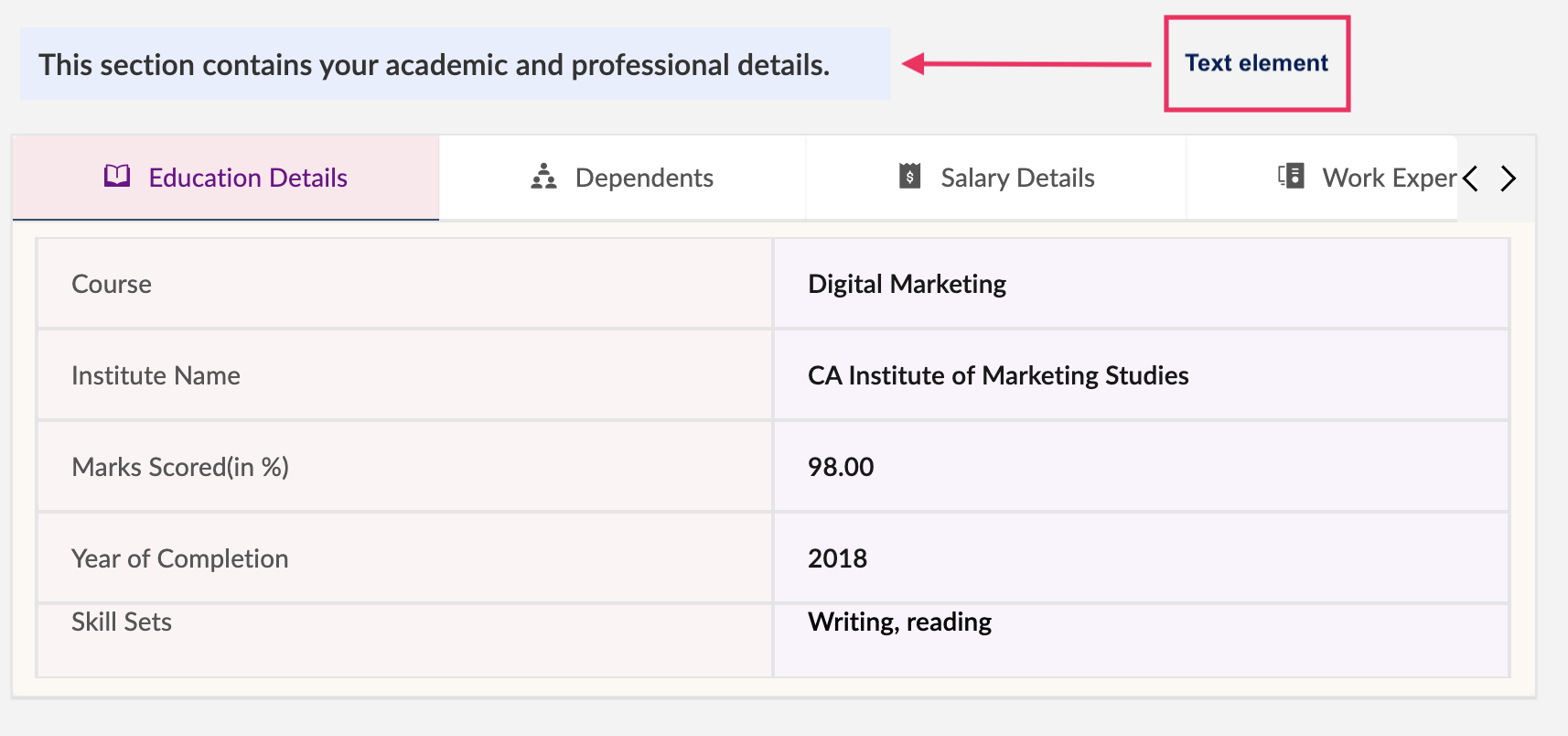Click the Digital Marketing course value
Image resolution: width=1568 pixels, height=736 pixels.
(907, 284)
